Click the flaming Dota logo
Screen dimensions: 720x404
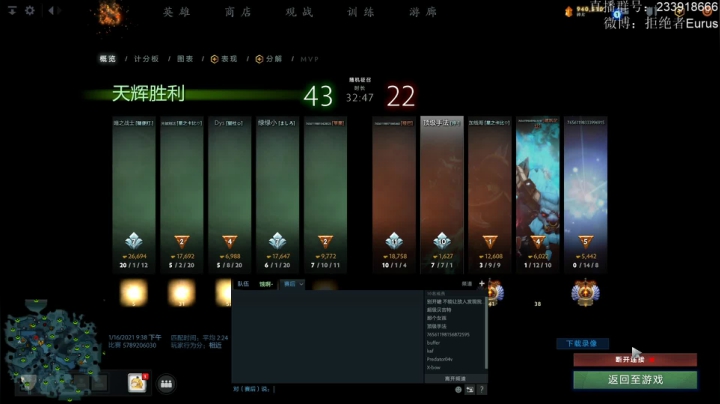(x=110, y=14)
